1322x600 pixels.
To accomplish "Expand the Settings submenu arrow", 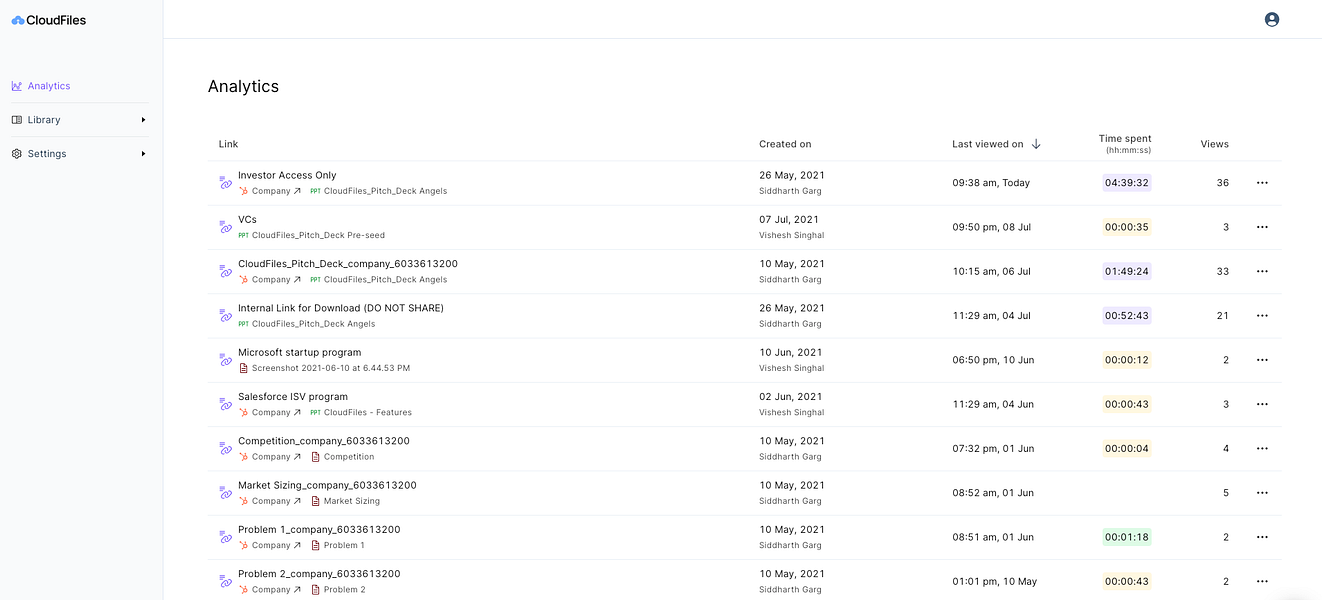I will tap(143, 154).
